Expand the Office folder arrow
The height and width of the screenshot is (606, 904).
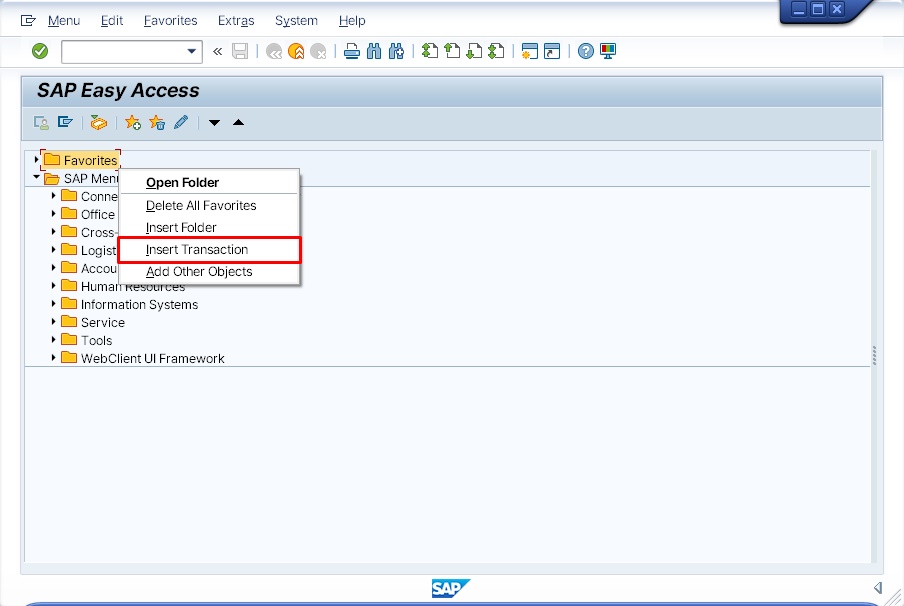[x=53, y=214]
